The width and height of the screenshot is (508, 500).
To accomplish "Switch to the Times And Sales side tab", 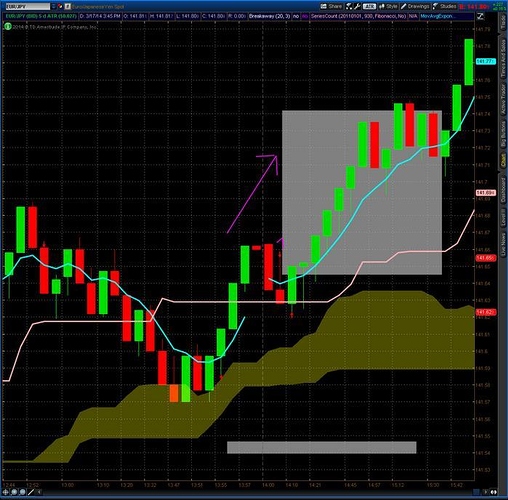I will [503, 59].
